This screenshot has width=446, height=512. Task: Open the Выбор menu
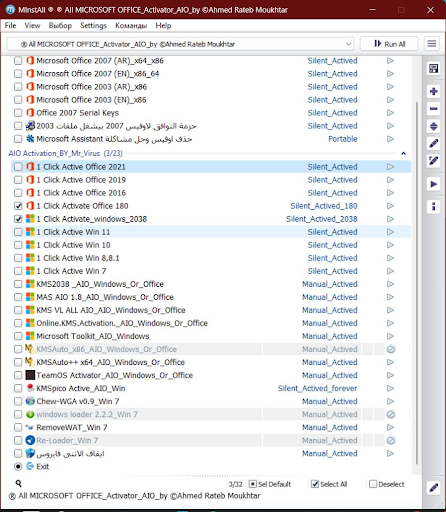tap(60, 26)
